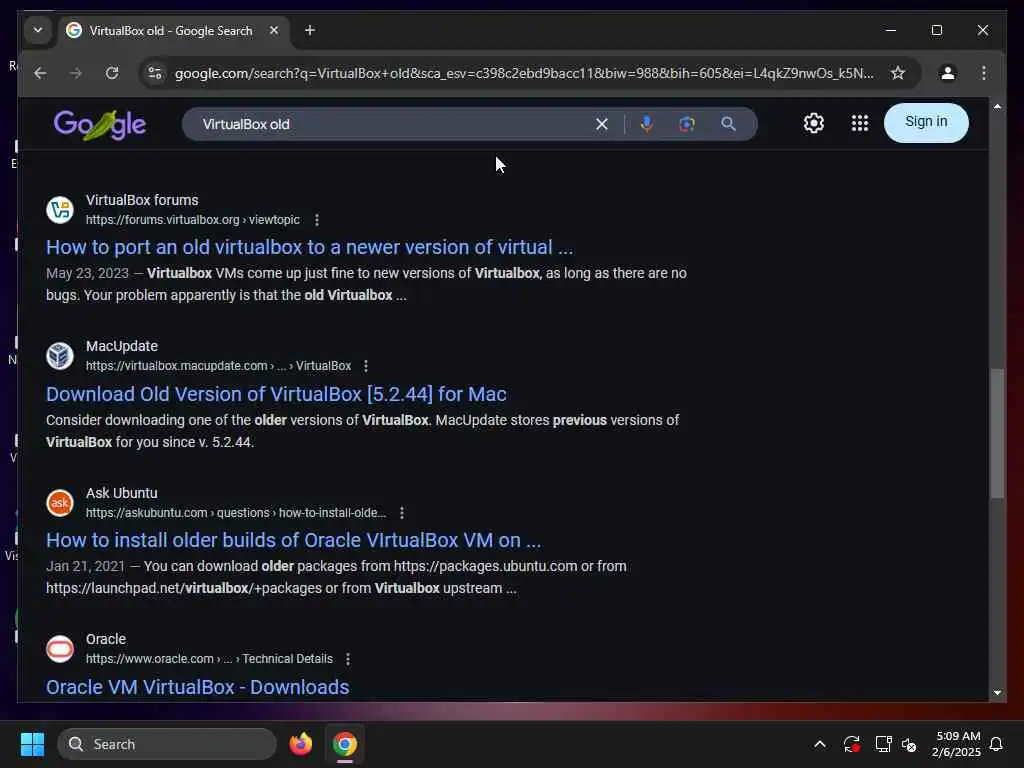Viewport: 1024px width, 768px height.
Task: Open more options for VirtualBox forums result
Action: 317,220
